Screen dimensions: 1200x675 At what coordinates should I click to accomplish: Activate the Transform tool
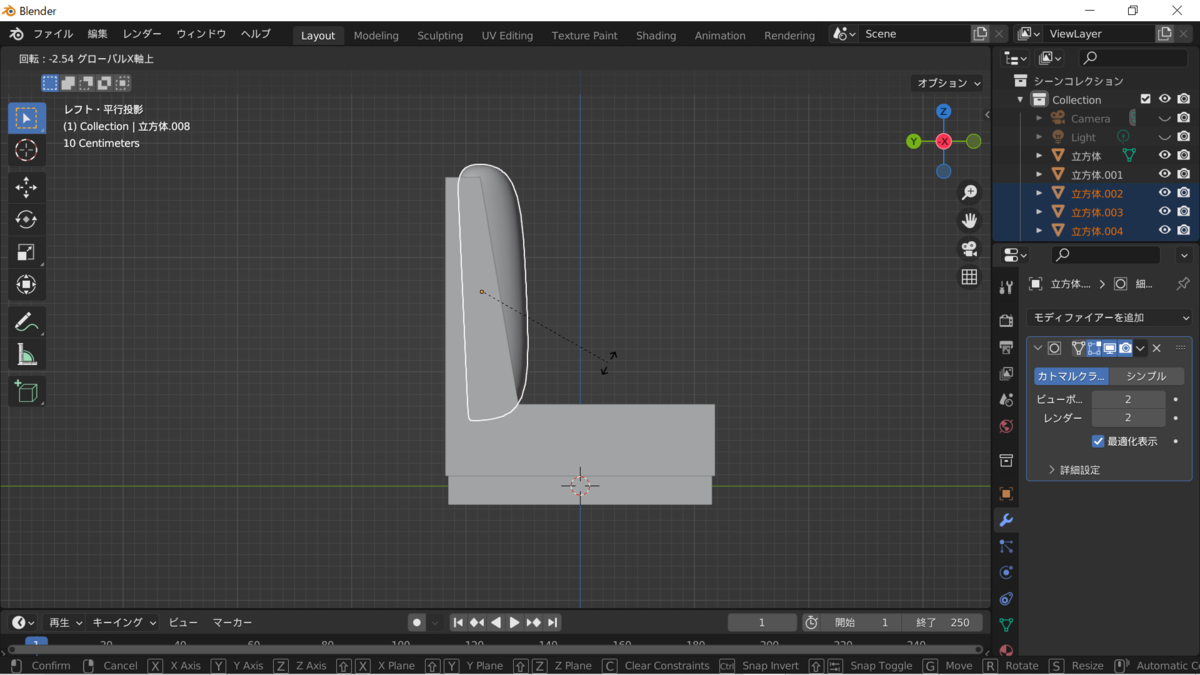[27, 285]
